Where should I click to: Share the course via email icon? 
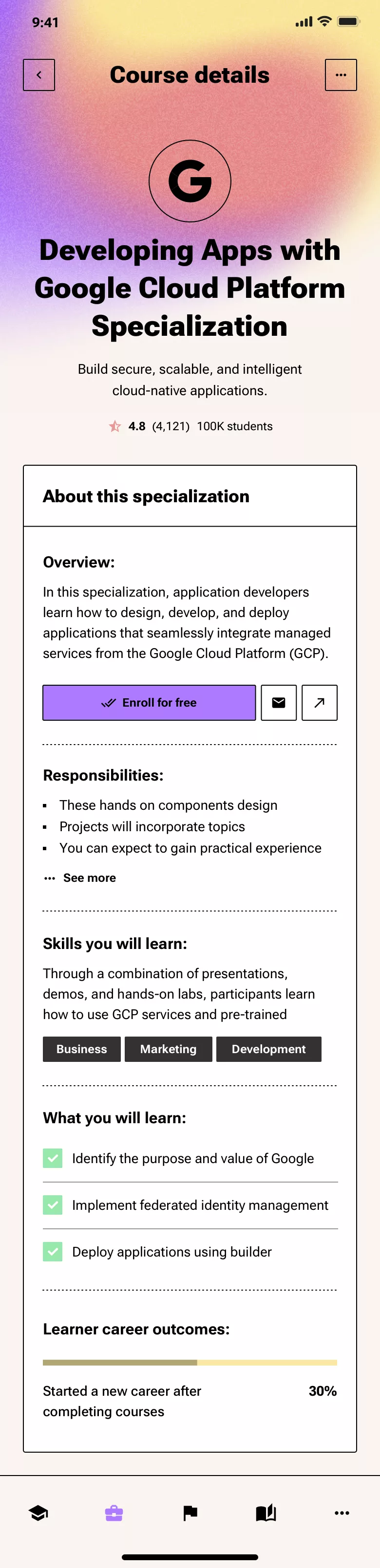278,702
